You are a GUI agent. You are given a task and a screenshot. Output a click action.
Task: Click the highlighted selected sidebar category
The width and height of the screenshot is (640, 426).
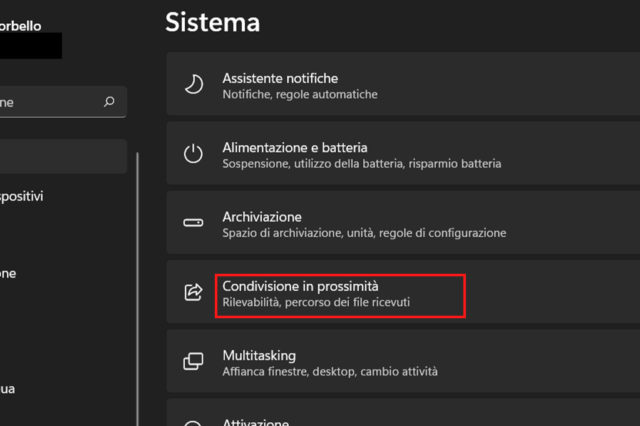tap(60, 156)
